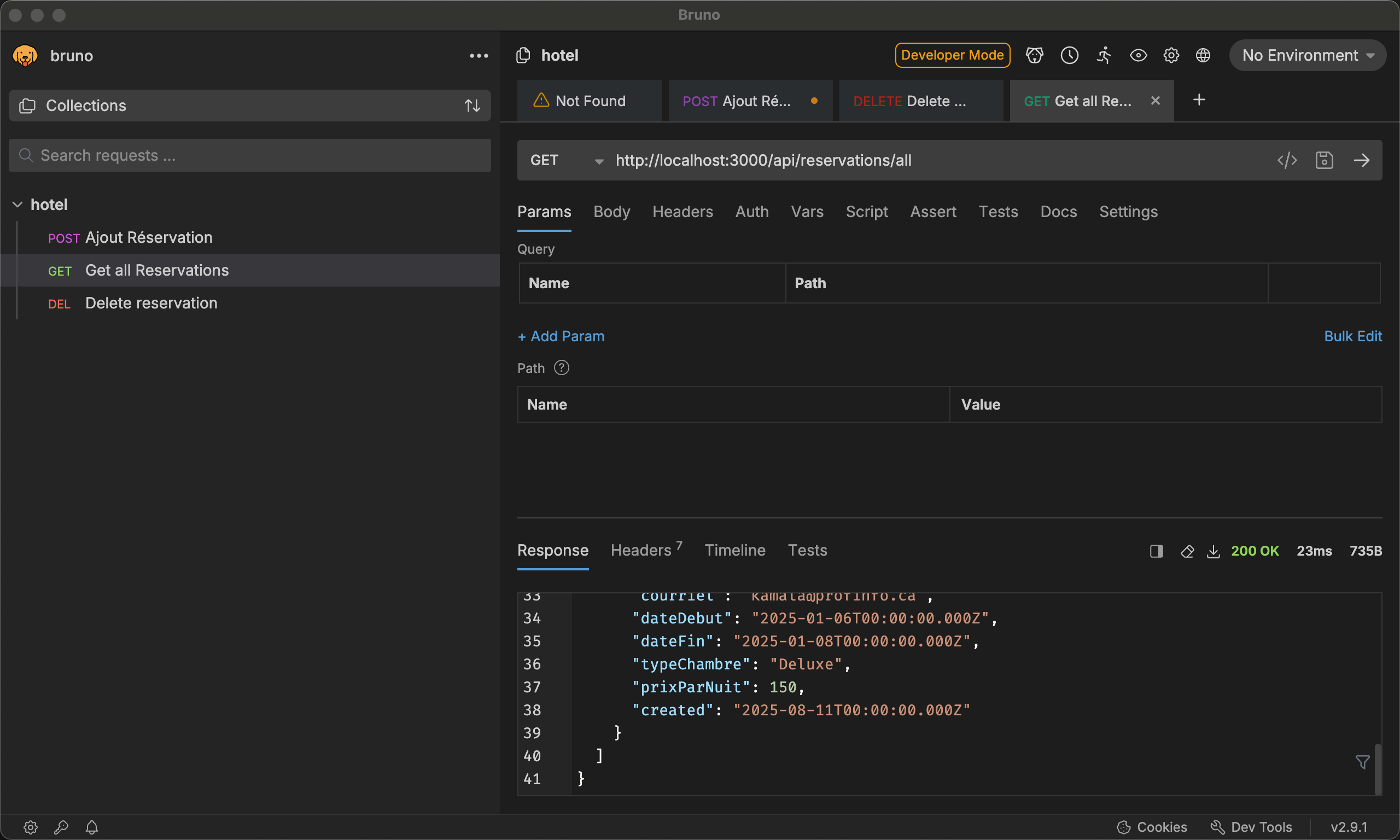Toggle response pane layout icon

(x=1156, y=551)
